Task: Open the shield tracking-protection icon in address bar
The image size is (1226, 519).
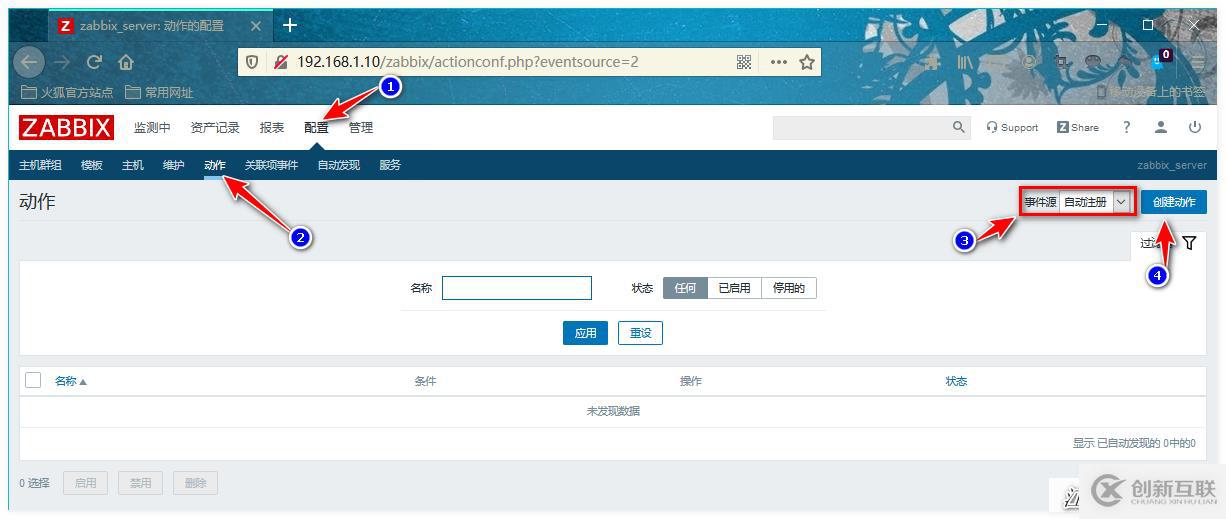Action: click(x=252, y=62)
